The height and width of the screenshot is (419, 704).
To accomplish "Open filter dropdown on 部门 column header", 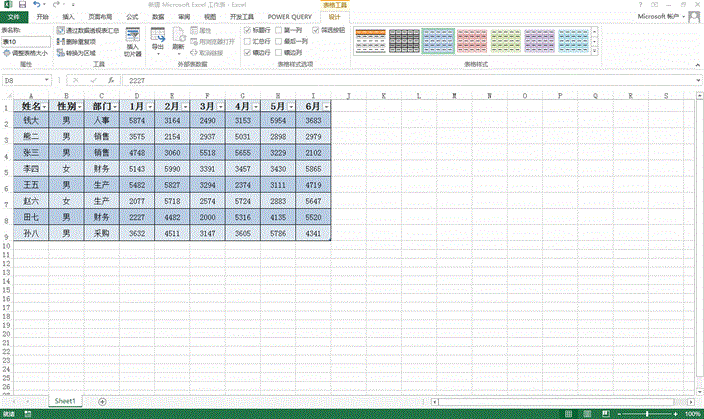I will (115, 106).
